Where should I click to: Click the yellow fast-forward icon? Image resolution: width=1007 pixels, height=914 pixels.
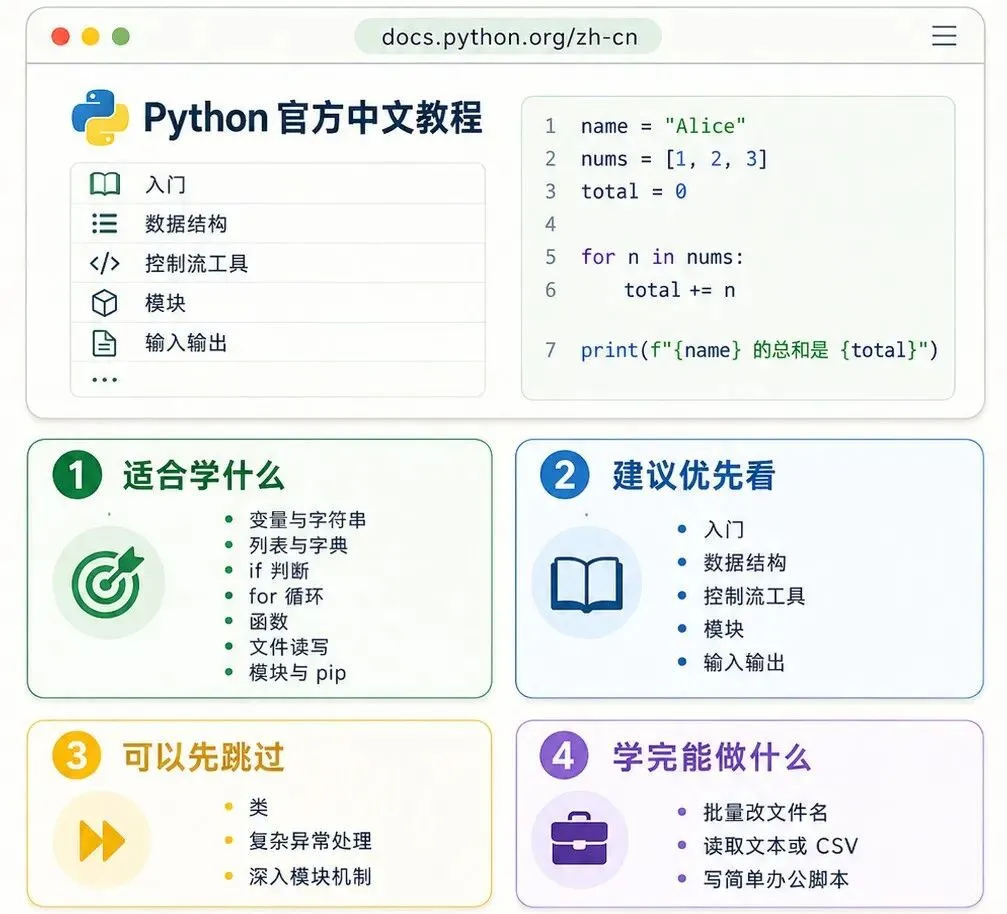(x=101, y=840)
